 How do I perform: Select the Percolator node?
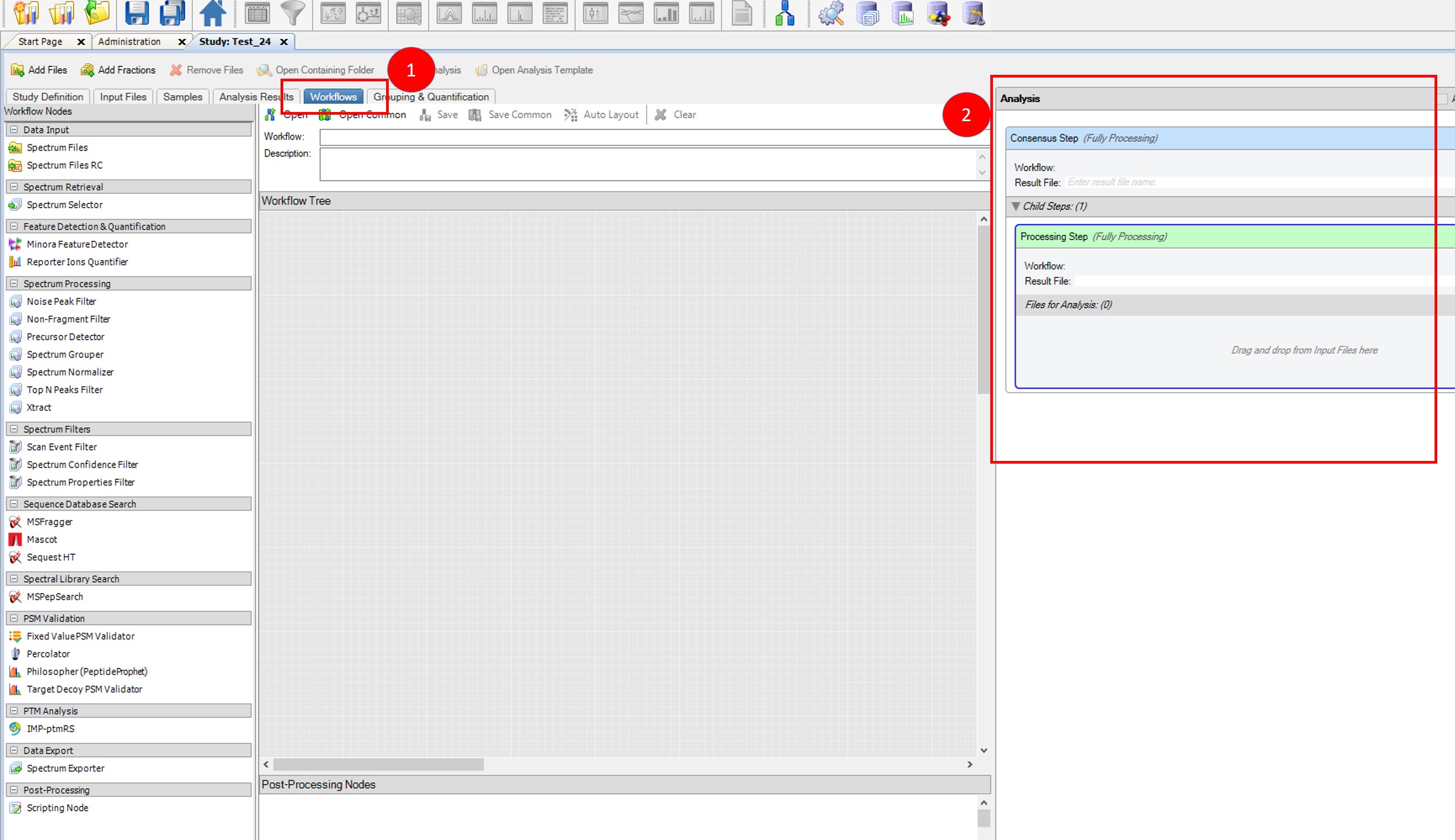(48, 654)
